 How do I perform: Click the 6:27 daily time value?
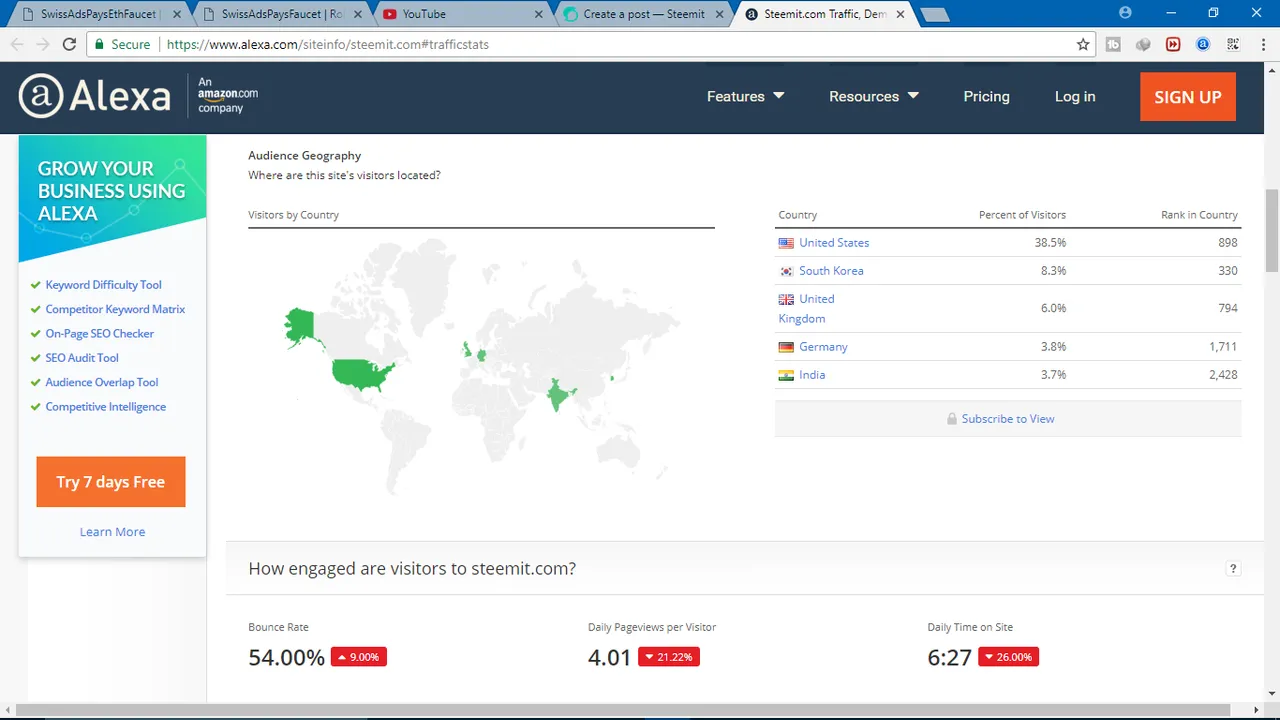(x=949, y=658)
